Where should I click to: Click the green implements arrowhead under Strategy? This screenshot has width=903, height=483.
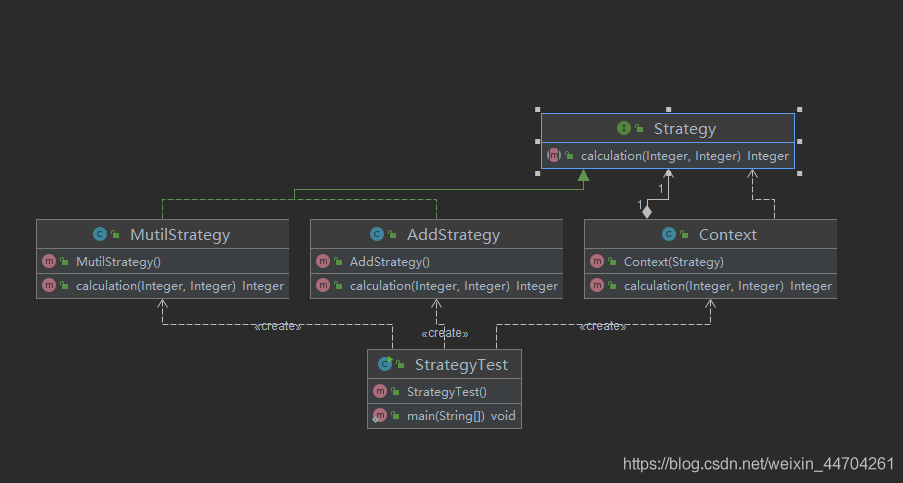pyautogui.click(x=583, y=175)
